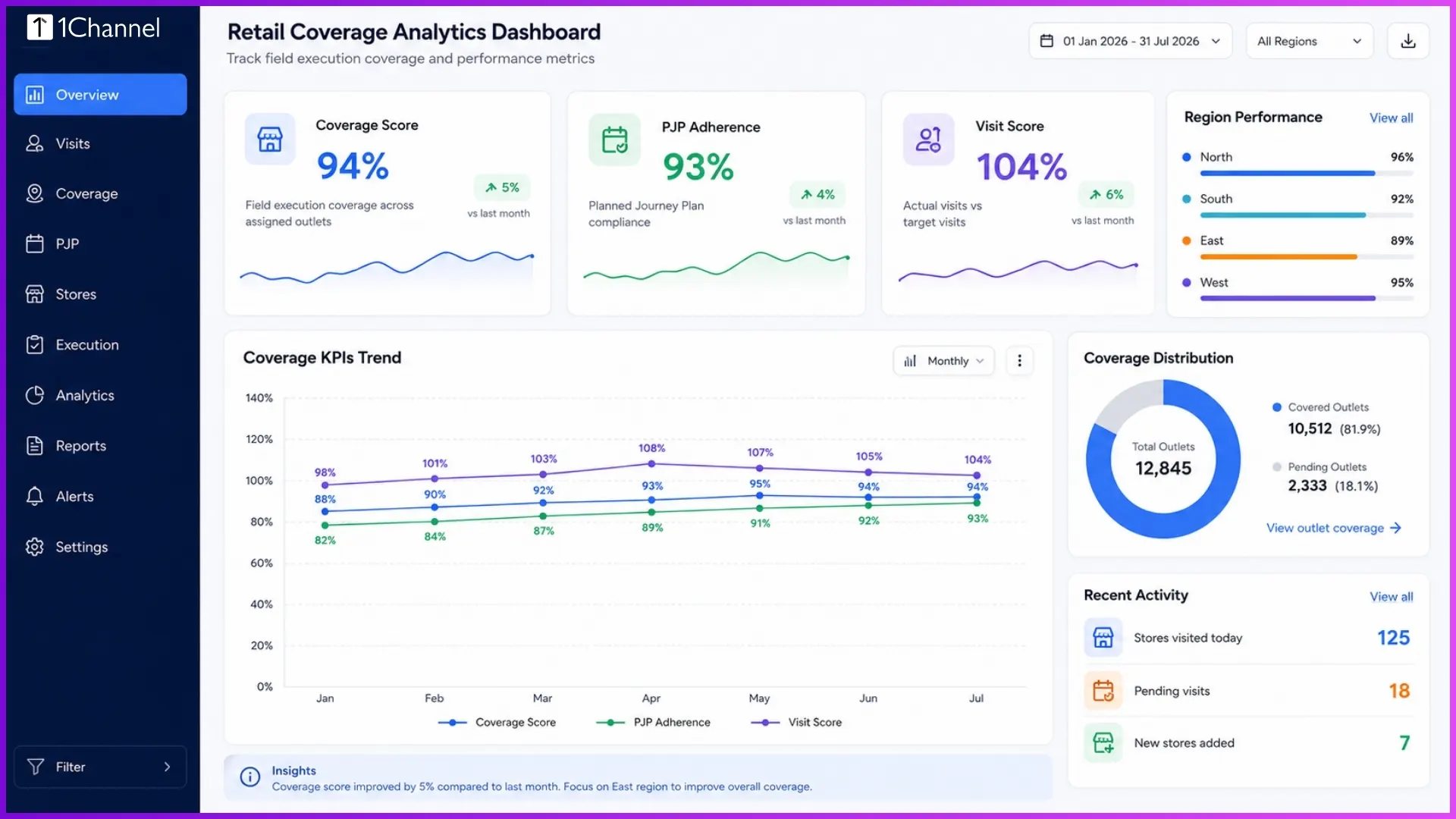The height and width of the screenshot is (819, 1456).
Task: Click the East region orange progress bar
Action: 1306,257
